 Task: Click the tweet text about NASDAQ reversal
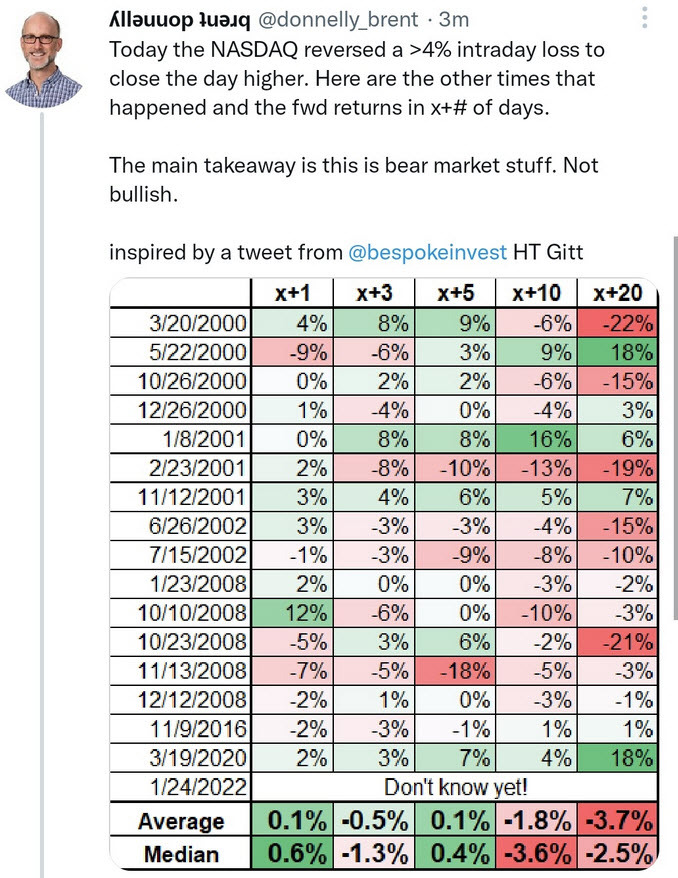(356, 78)
